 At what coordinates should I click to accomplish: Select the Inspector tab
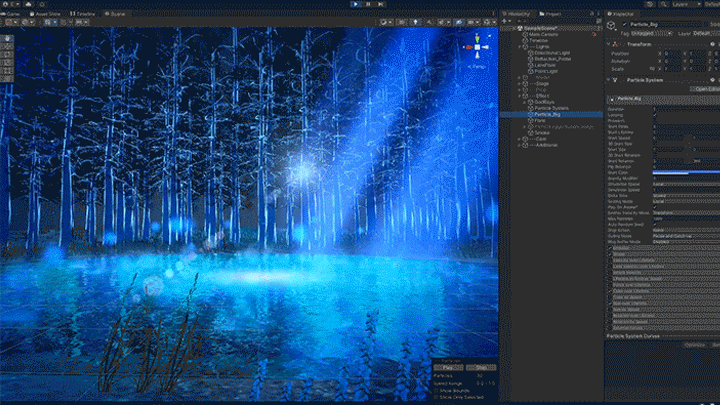[621, 14]
